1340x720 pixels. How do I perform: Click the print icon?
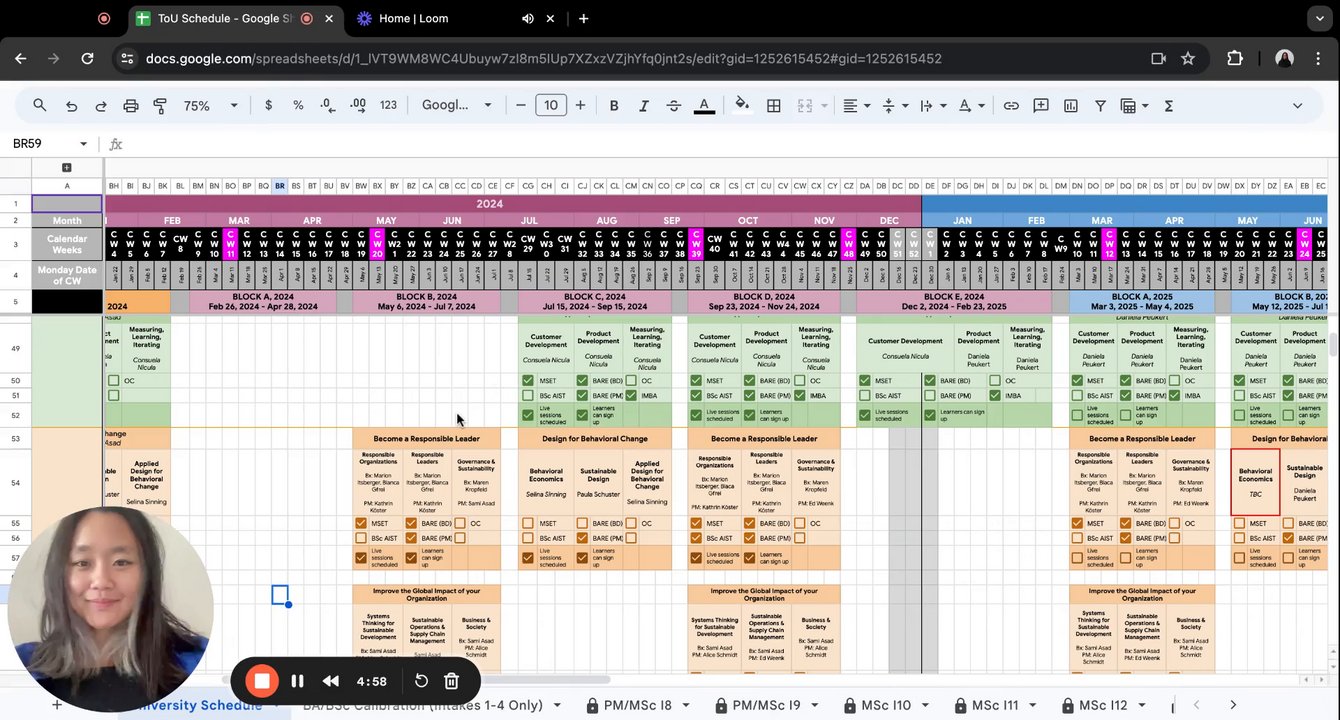click(131, 106)
